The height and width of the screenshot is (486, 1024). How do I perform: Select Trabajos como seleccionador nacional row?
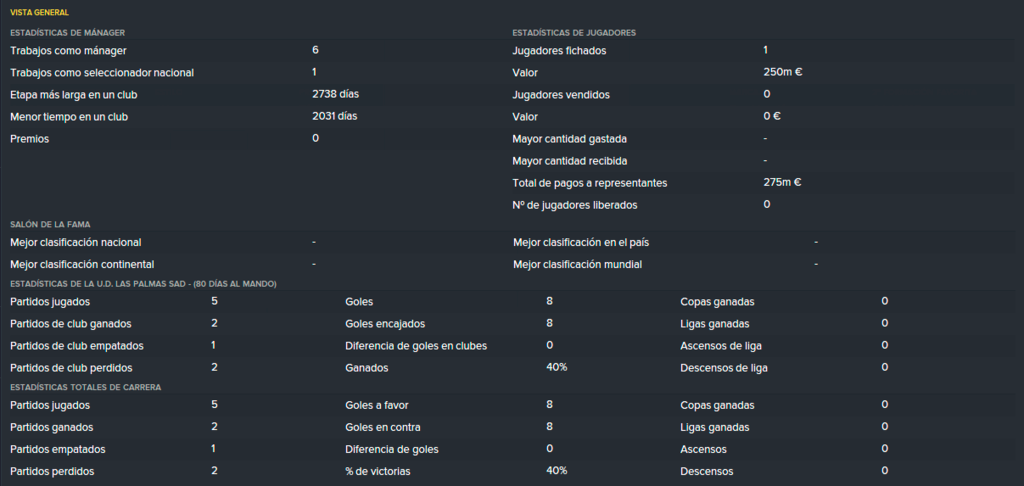point(256,73)
